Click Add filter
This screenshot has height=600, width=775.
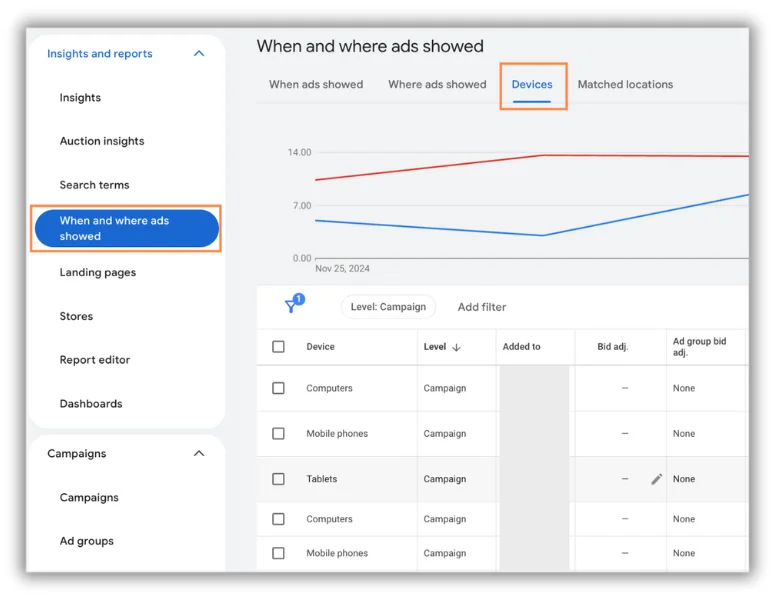pyautogui.click(x=481, y=307)
